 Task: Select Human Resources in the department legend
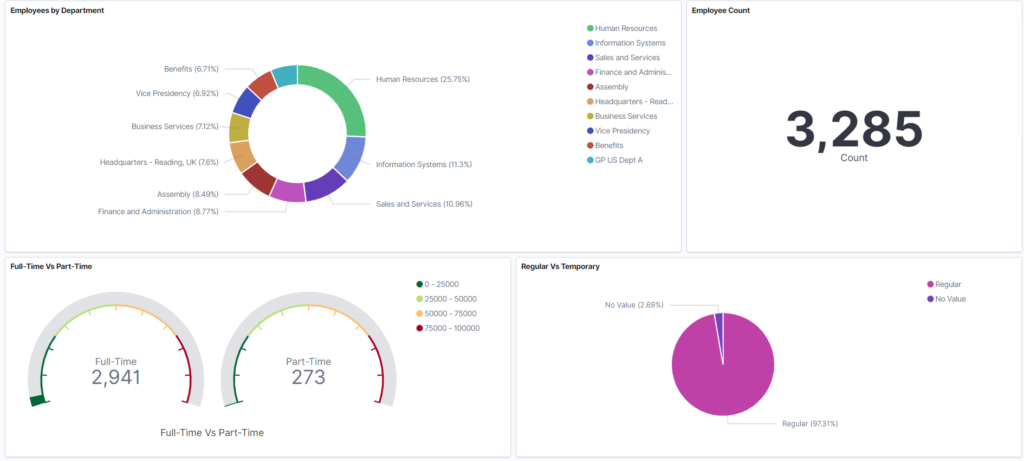pos(626,29)
